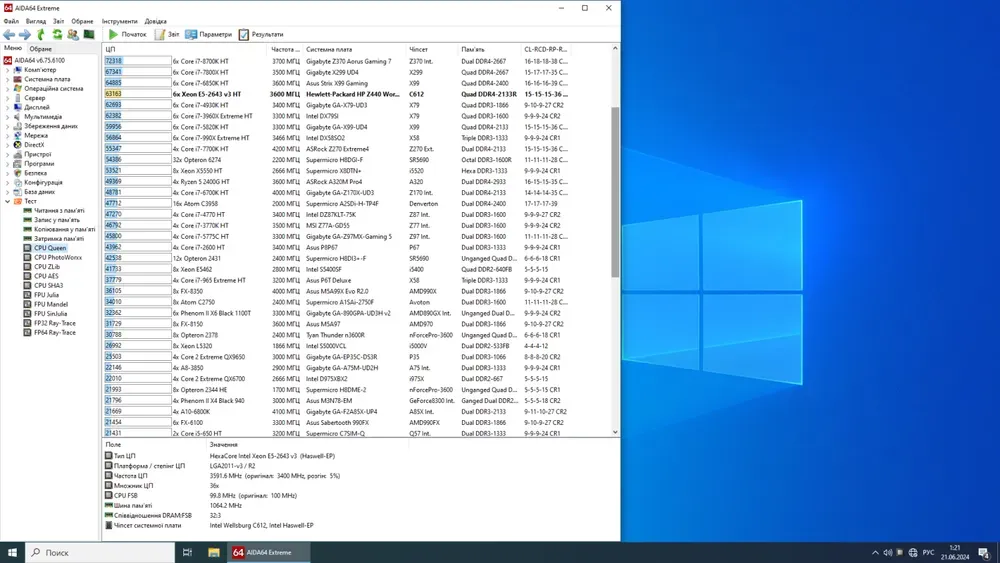The height and width of the screenshot is (563, 1000).
Task: Expand the Комп'ютер tree node
Action: [x=7, y=70]
